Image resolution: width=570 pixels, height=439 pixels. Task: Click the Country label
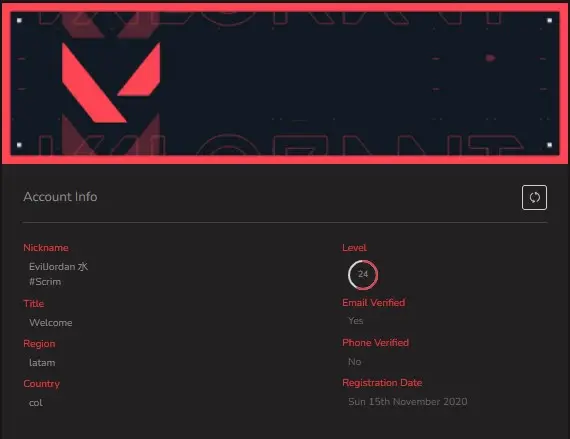point(41,384)
